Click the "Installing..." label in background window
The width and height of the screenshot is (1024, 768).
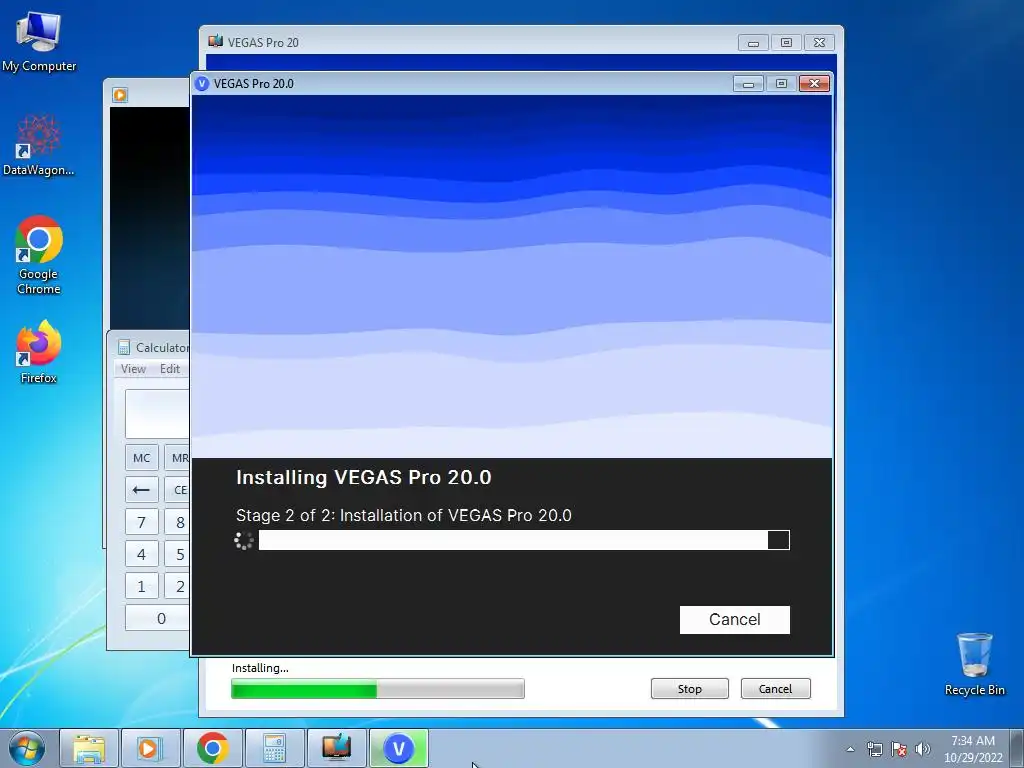point(260,668)
